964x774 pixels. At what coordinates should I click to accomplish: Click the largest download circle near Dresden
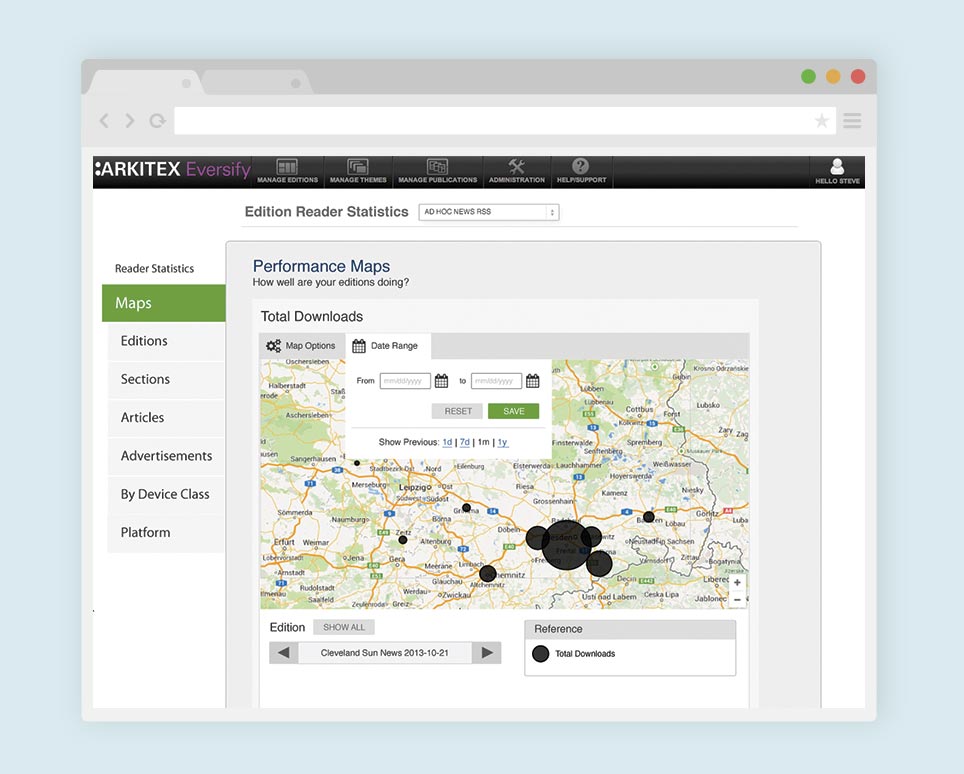[x=566, y=545]
